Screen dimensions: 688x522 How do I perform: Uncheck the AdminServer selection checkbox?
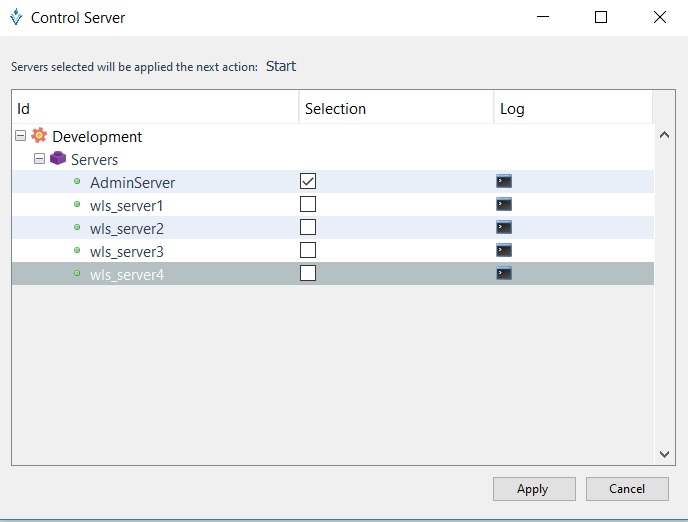coord(308,182)
